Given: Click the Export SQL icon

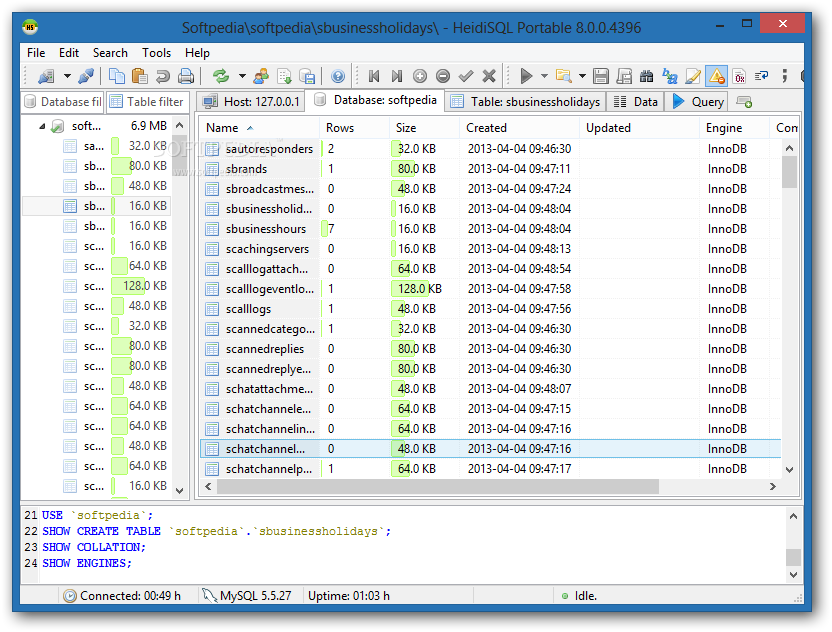Looking at the screenshot, I should [284, 76].
